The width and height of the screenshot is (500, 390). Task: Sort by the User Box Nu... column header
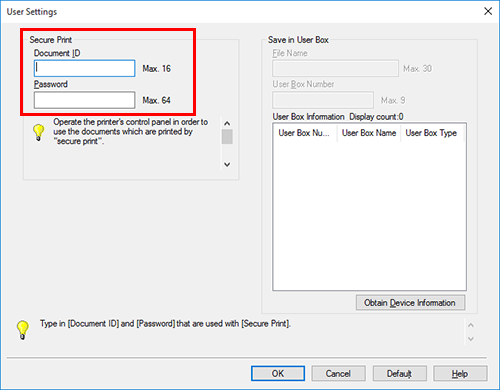click(305, 133)
